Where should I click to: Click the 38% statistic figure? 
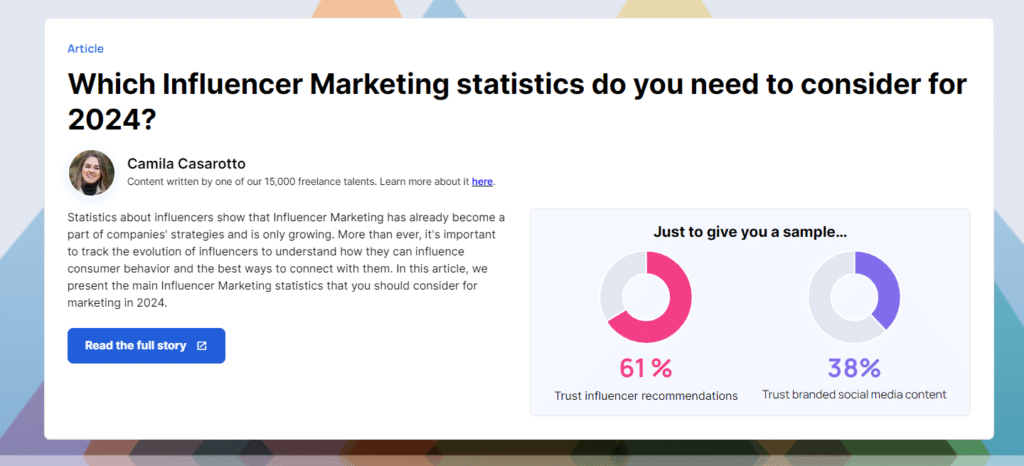854,368
